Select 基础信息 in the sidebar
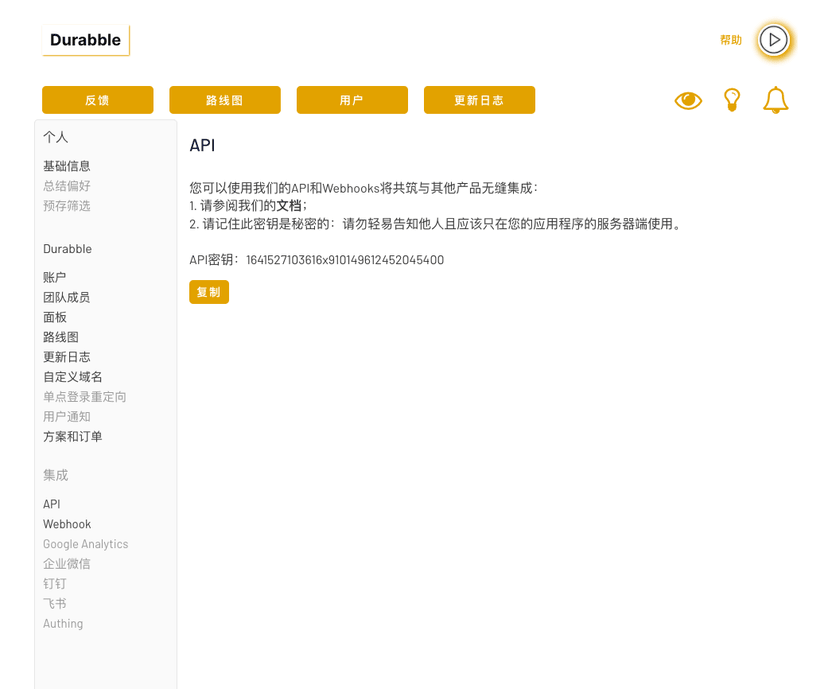This screenshot has width=828, height=689. 67,166
